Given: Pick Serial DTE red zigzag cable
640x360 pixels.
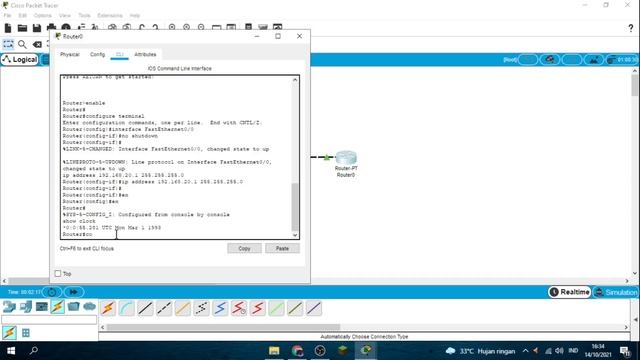Looking at the screenshot, I should [258, 308].
